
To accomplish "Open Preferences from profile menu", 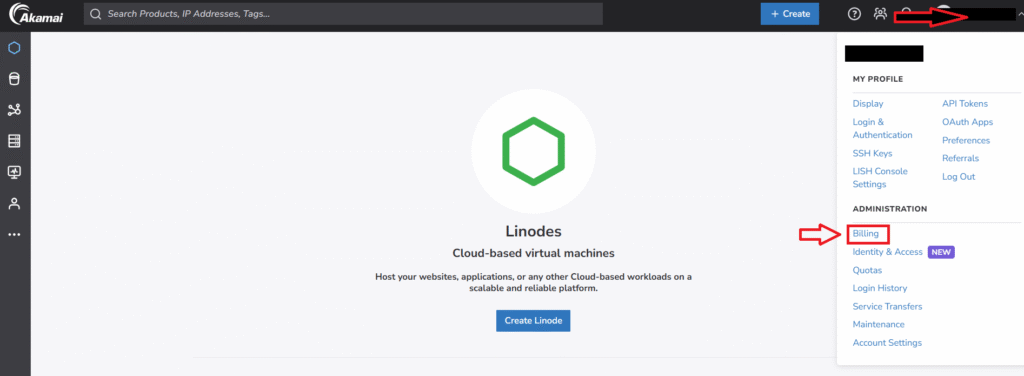I will tap(966, 140).
